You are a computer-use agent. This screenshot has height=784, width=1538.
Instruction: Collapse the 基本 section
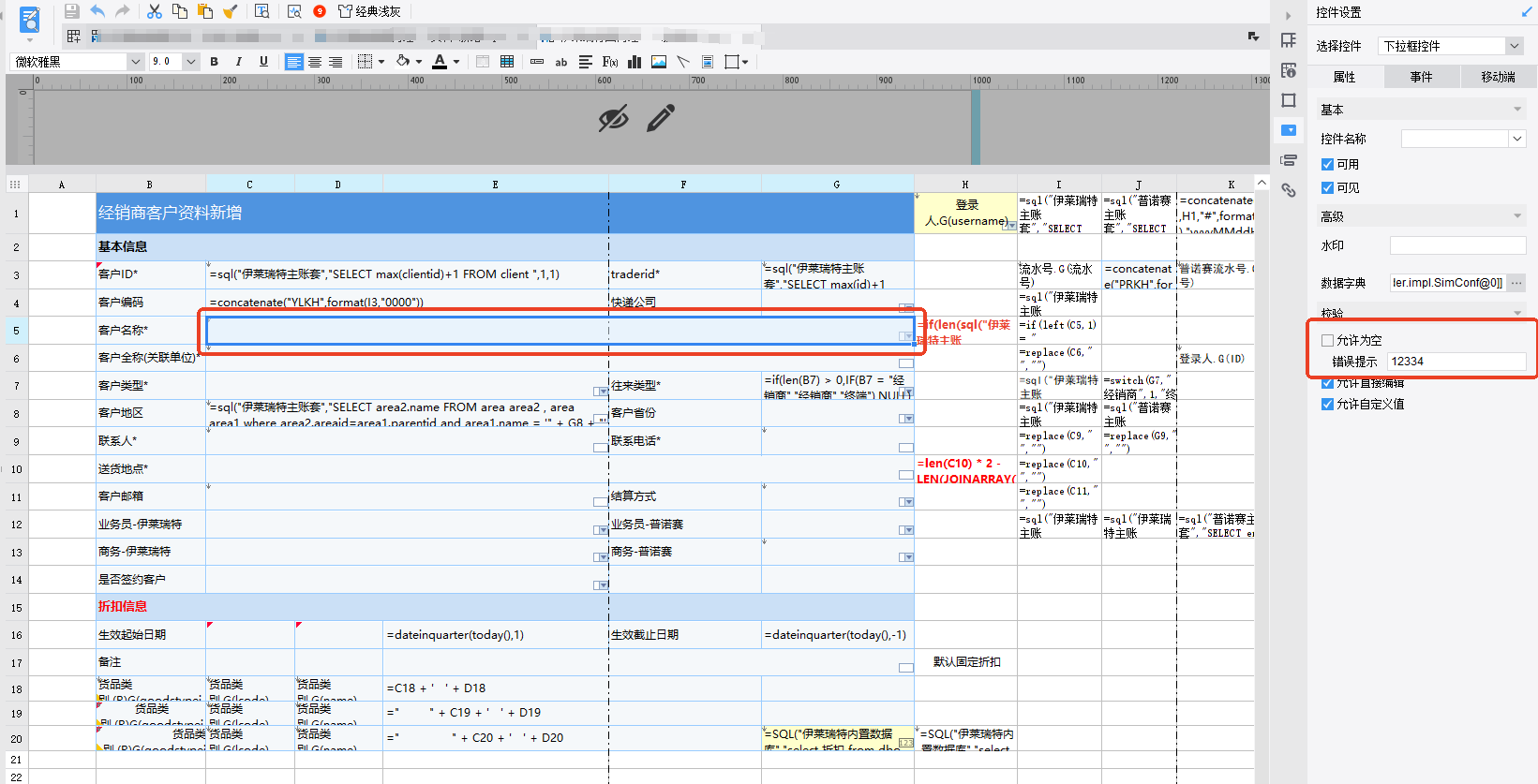point(1517,110)
